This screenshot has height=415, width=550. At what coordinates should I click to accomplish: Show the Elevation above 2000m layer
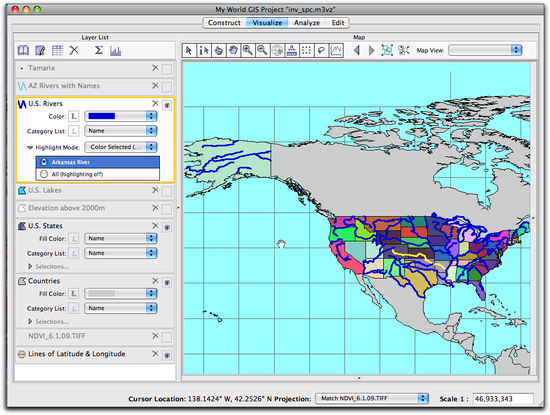point(167,209)
